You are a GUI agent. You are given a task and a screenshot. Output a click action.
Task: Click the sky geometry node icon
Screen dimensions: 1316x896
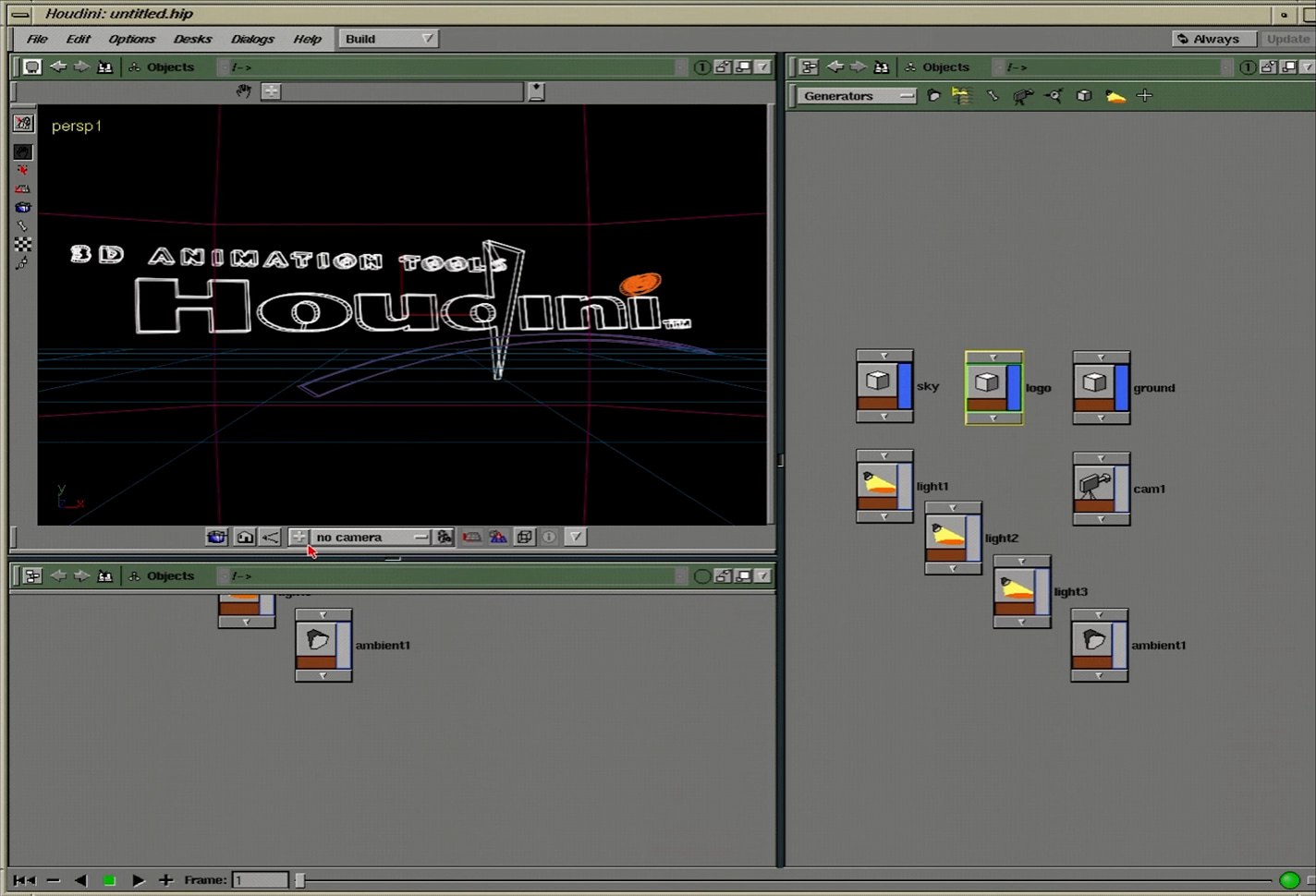(878, 382)
